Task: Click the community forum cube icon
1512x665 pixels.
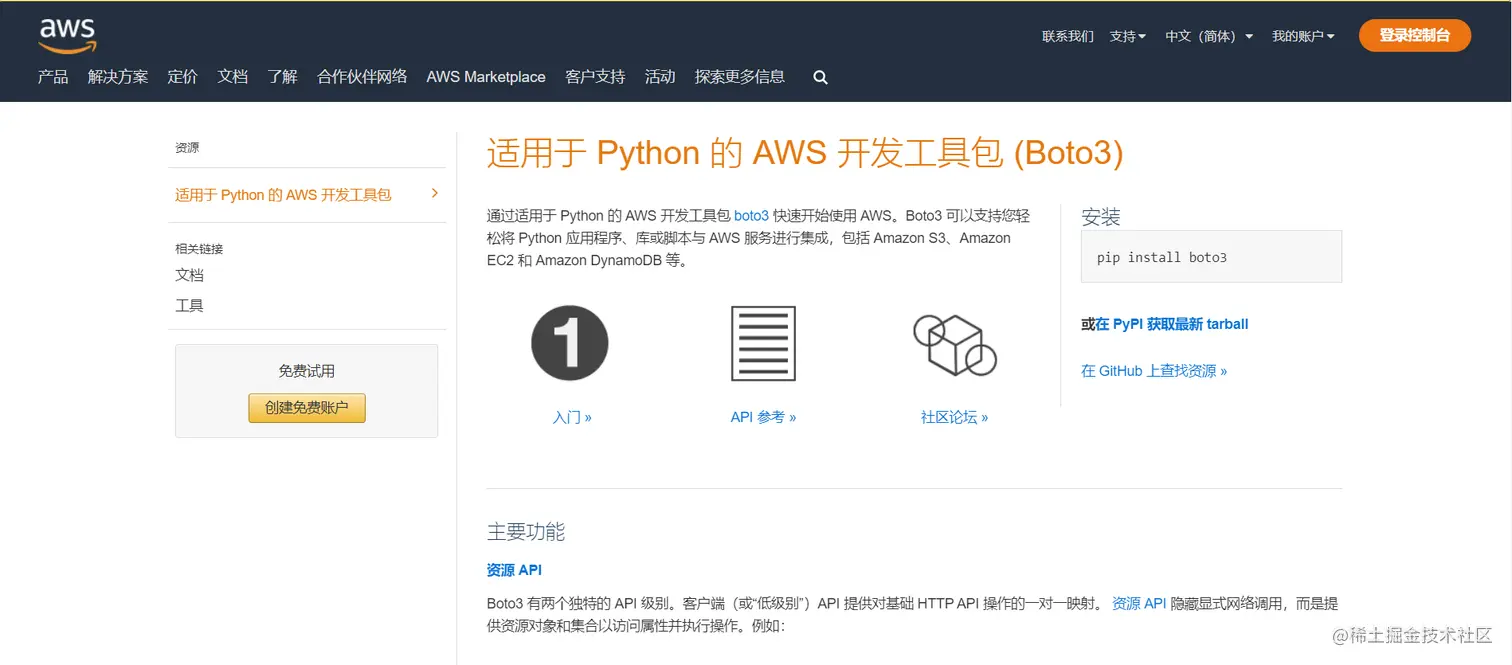Action: (955, 345)
